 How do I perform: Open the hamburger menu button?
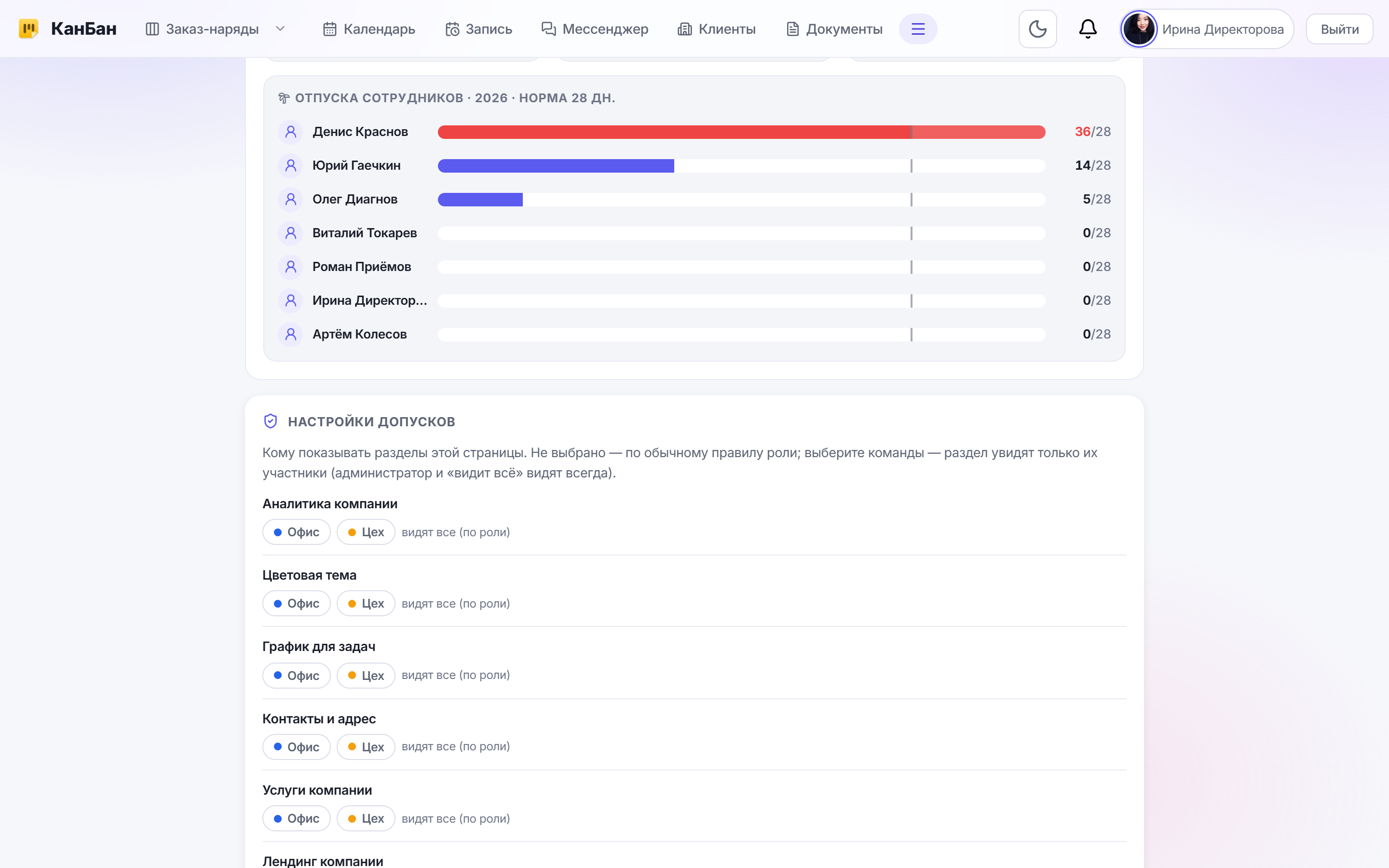click(918, 29)
